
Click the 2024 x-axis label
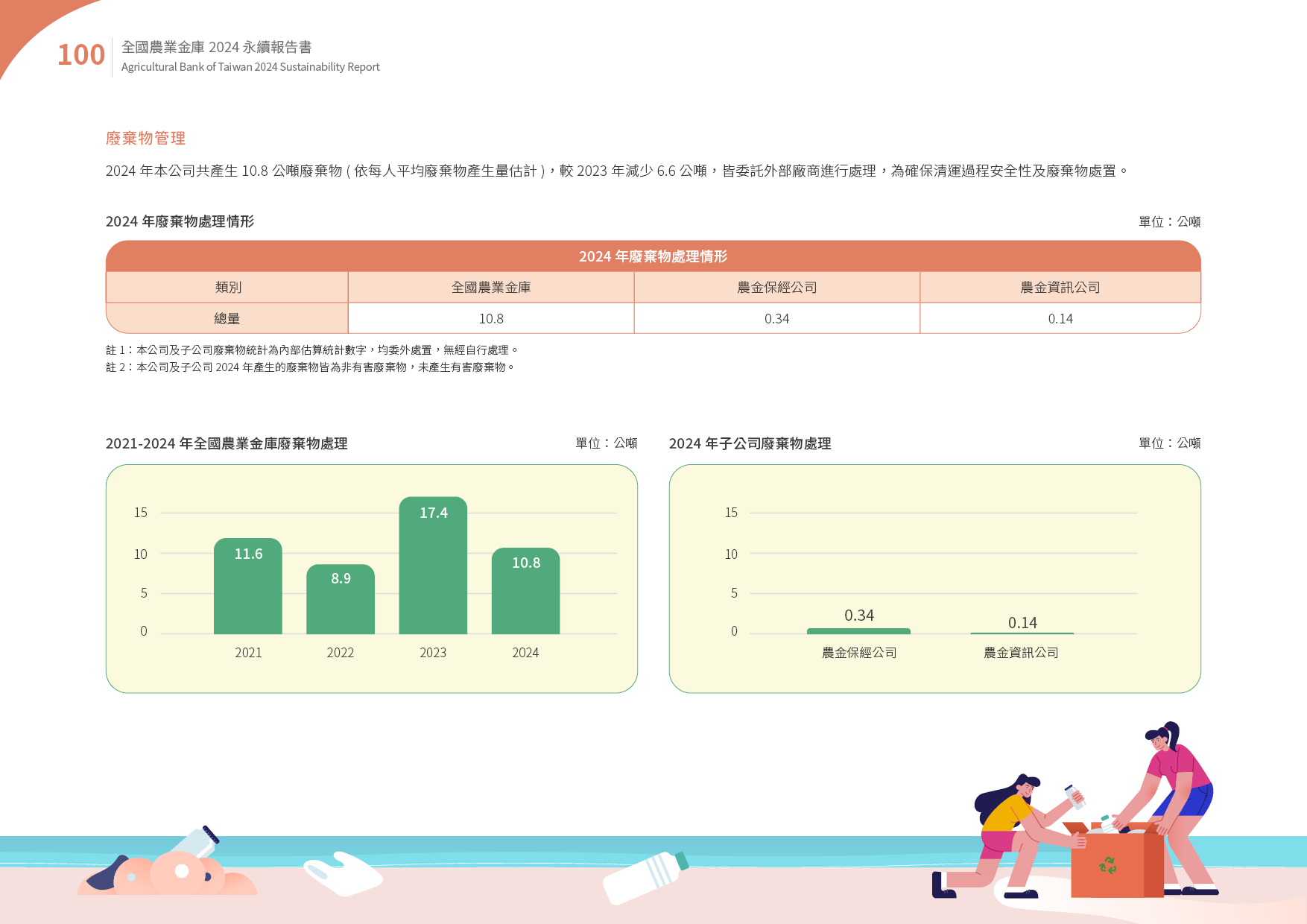(x=525, y=653)
